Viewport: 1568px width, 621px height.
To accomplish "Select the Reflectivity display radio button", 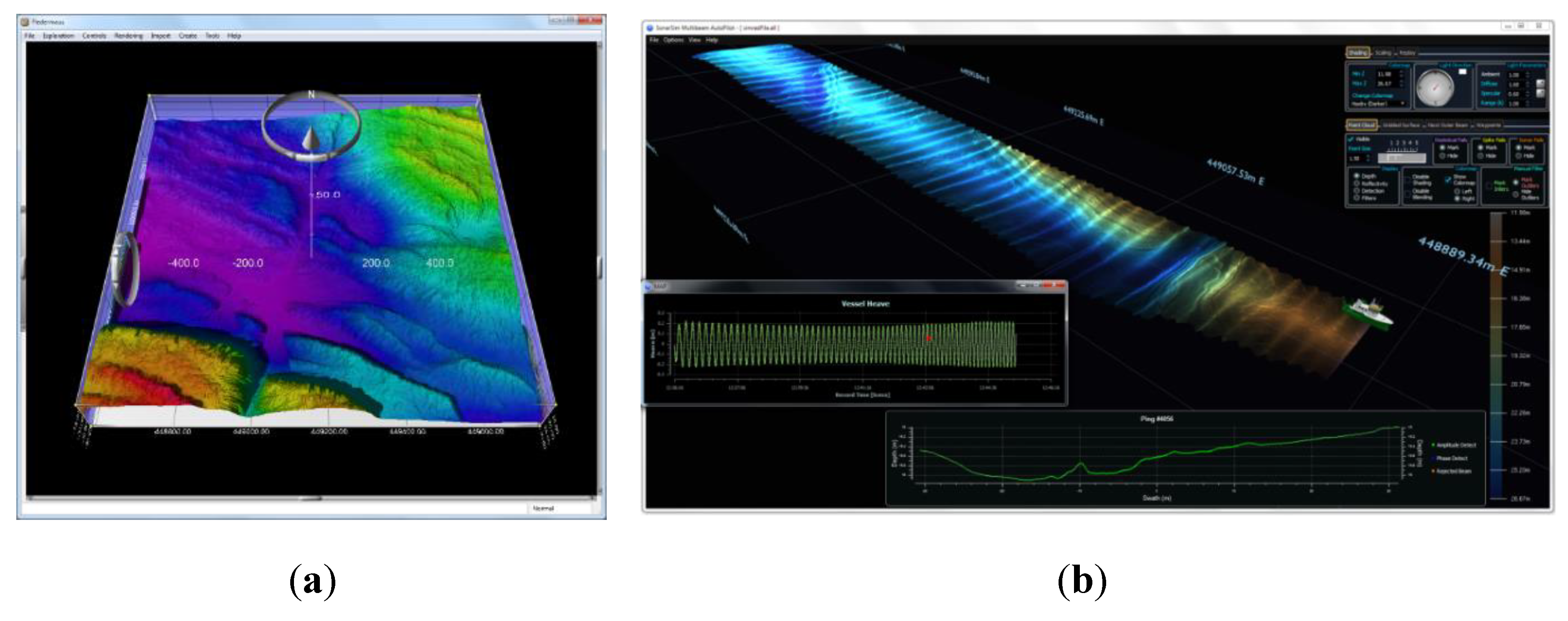I will click(1357, 183).
